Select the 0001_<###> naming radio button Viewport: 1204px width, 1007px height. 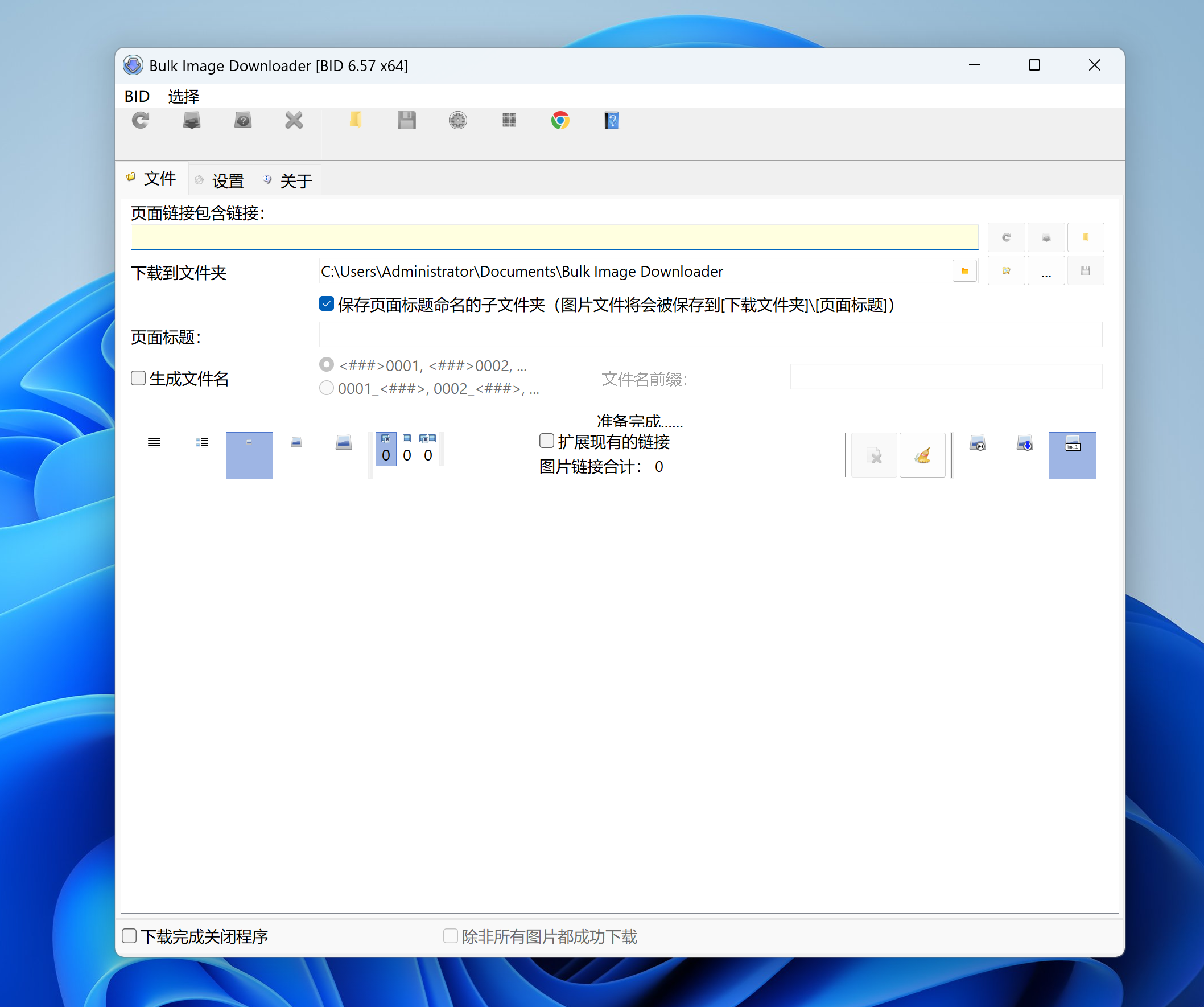click(327, 388)
